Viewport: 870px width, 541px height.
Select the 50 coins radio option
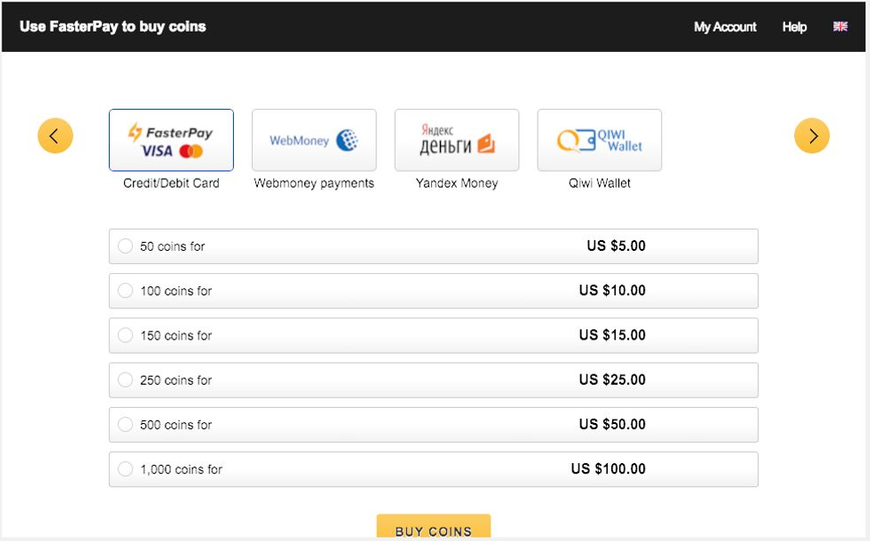(x=125, y=246)
